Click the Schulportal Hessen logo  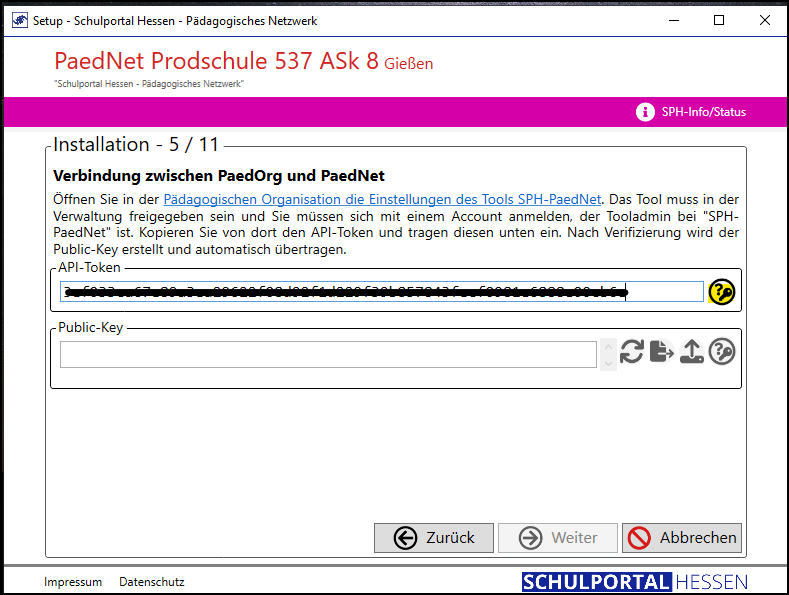635,582
